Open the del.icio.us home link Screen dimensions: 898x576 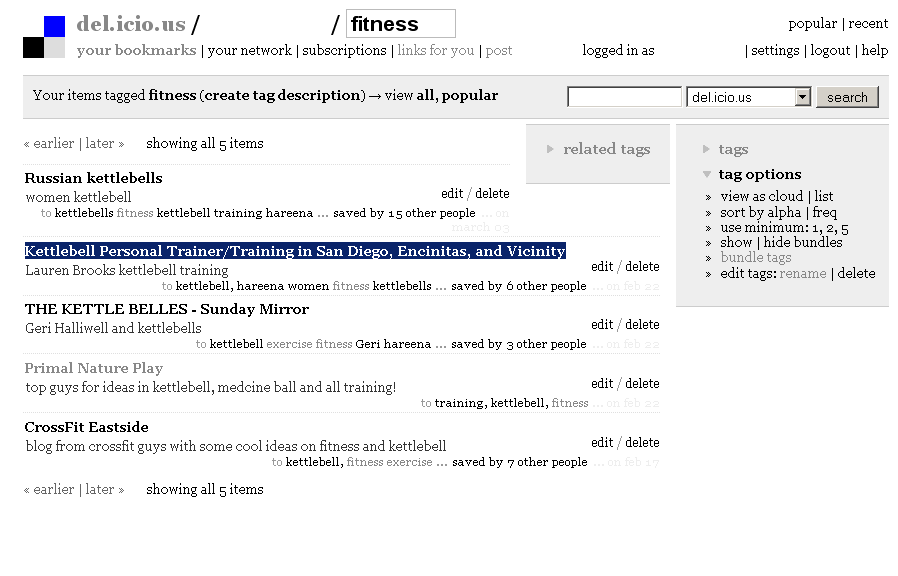click(x=131, y=24)
